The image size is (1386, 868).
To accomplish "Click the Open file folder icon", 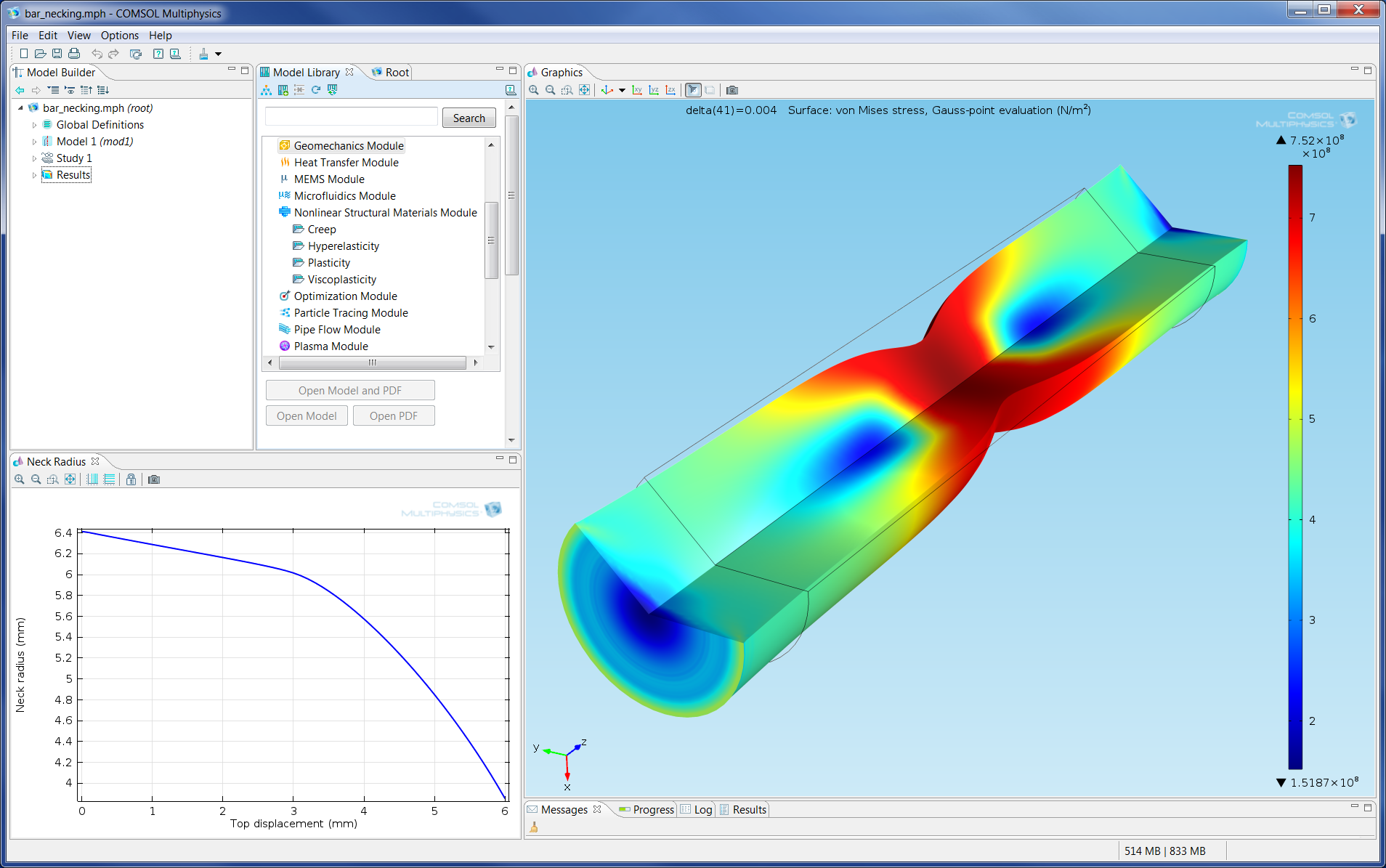I will tap(40, 54).
